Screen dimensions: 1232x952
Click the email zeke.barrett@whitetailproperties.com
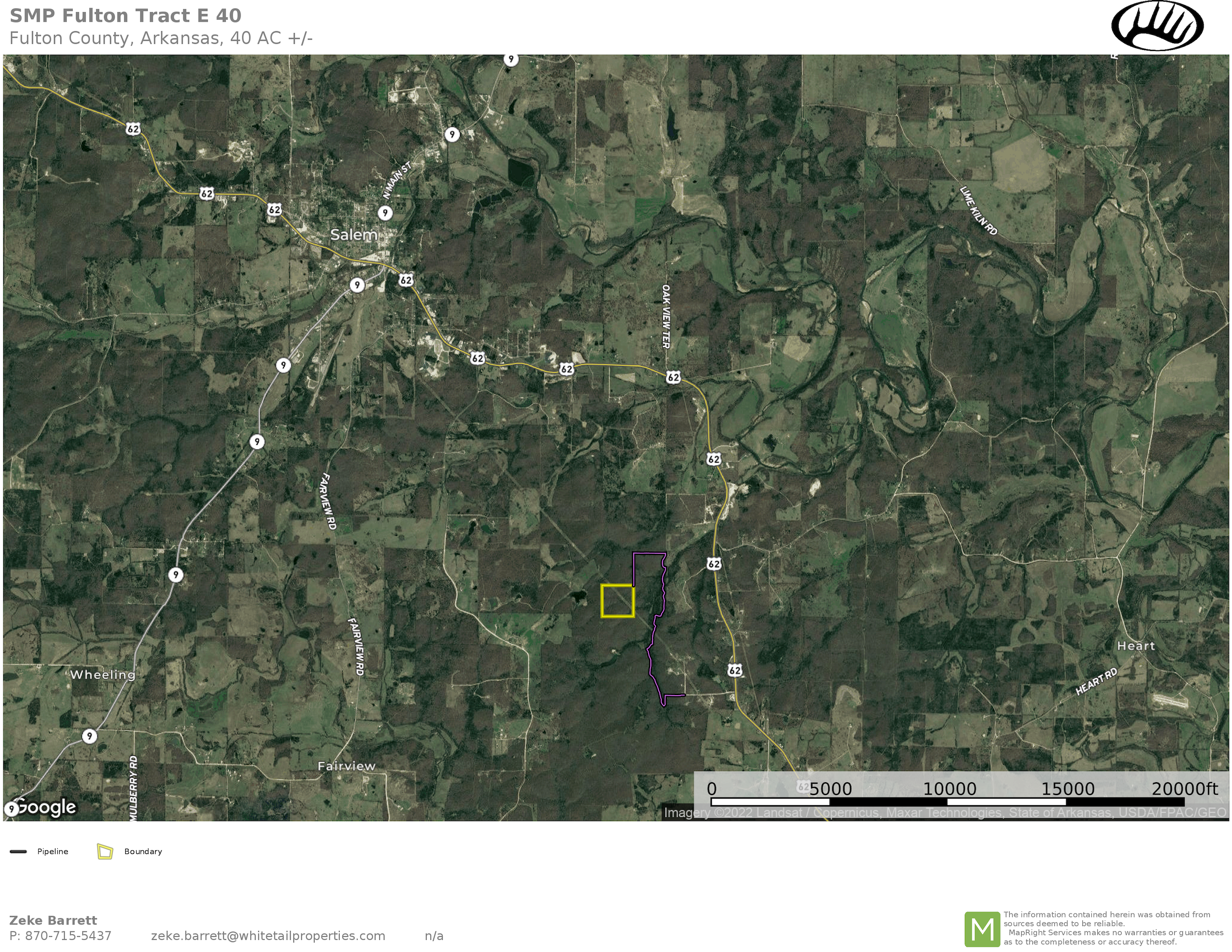[268, 936]
